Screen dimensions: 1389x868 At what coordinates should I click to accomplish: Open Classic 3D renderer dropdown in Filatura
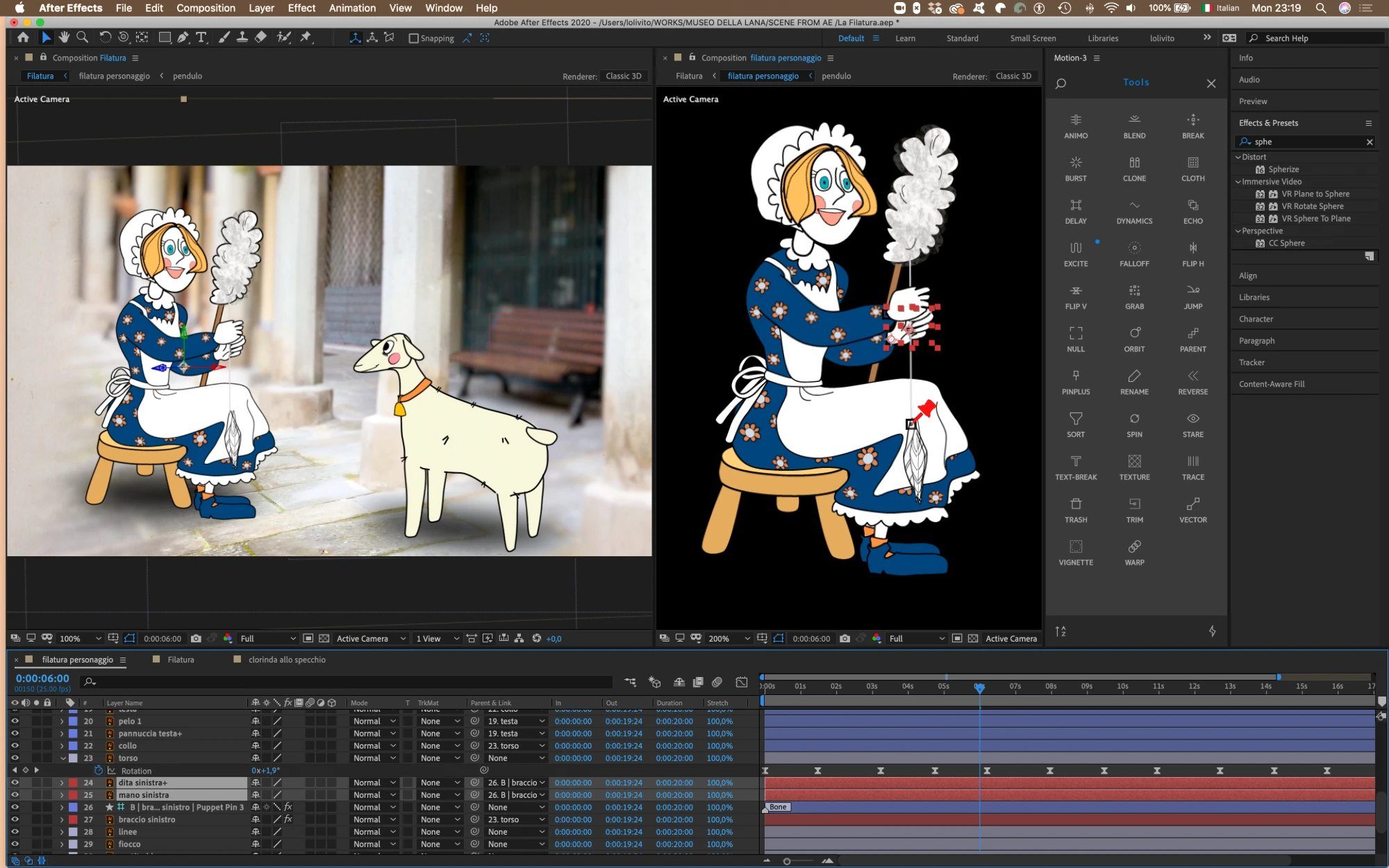[x=623, y=76]
